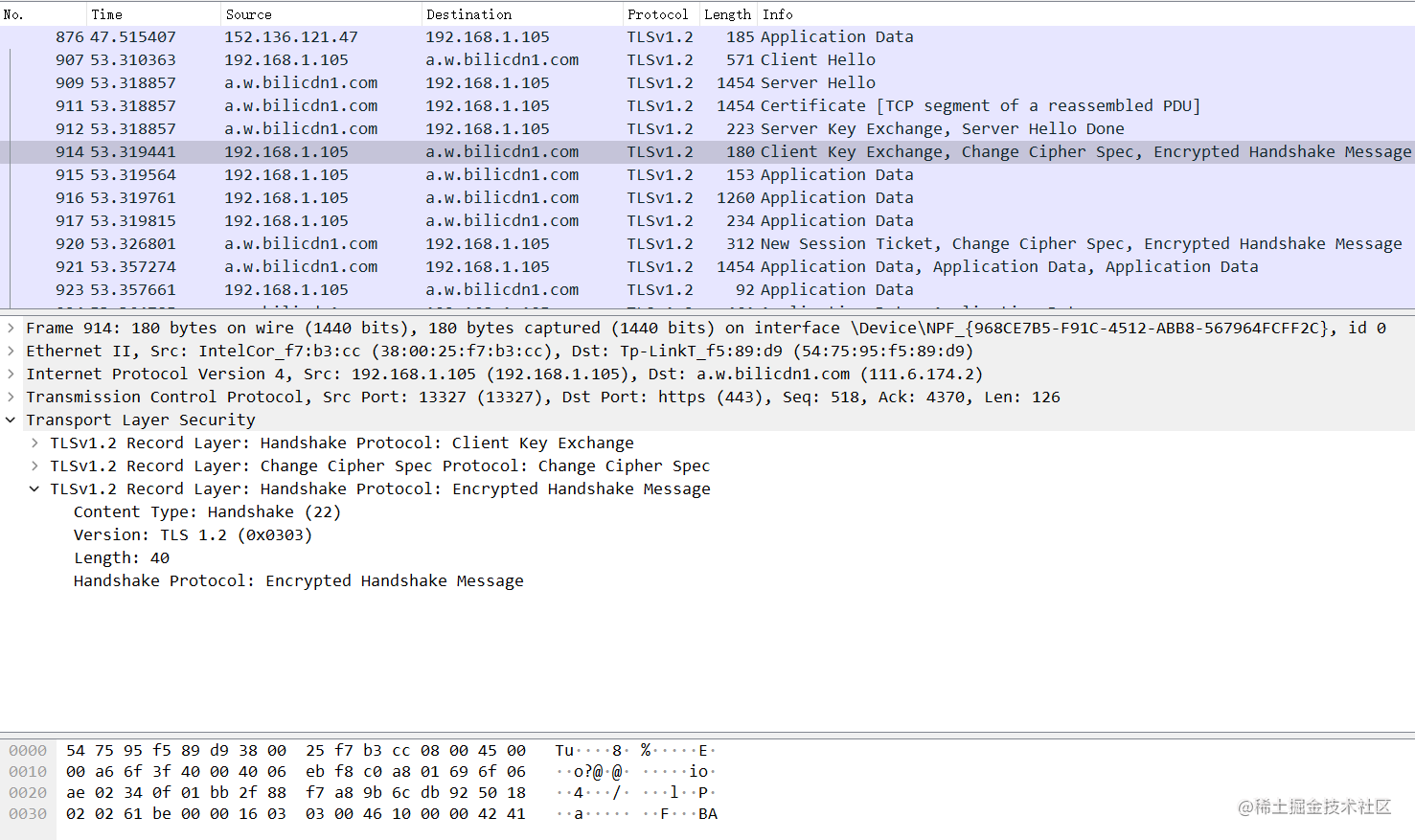Click hex offset 0020 row bytes
This screenshot has height=840, width=1415.
(296, 793)
